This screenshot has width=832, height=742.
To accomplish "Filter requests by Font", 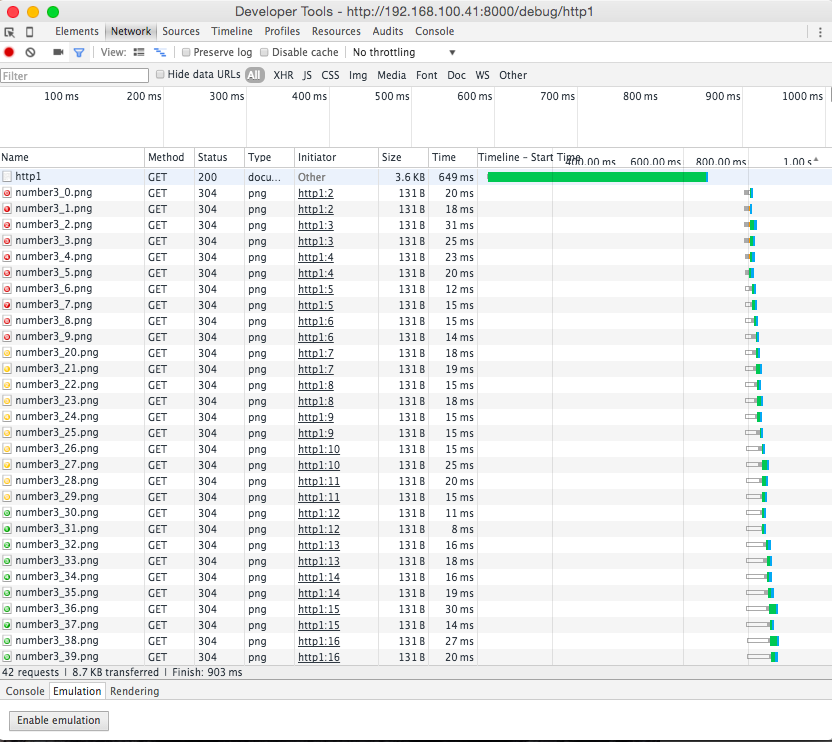I will point(427,75).
